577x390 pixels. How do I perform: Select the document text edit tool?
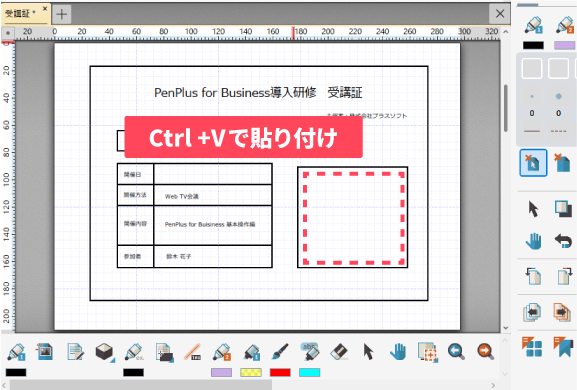(75, 352)
